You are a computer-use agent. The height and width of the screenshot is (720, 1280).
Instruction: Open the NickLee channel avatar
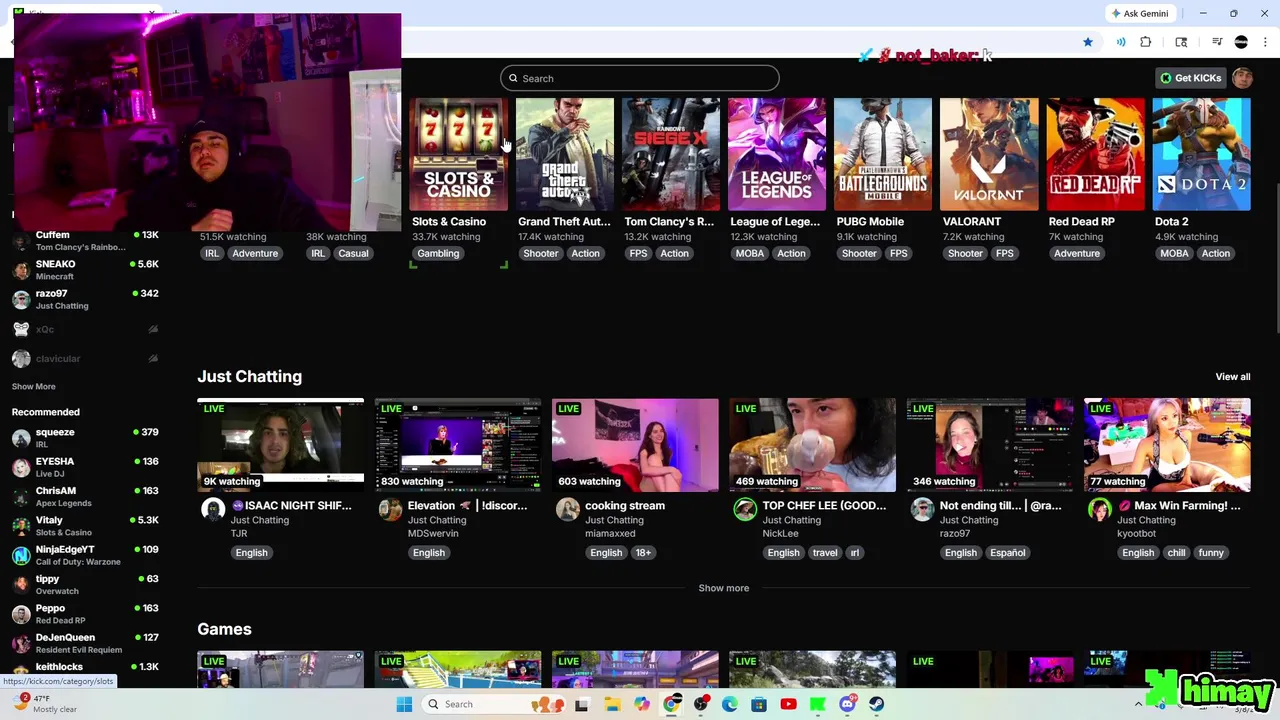pos(745,510)
